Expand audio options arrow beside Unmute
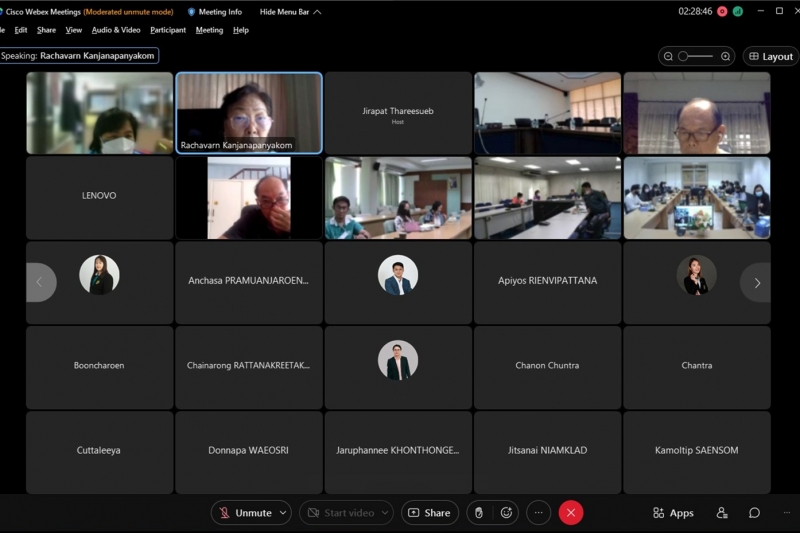The image size is (800, 533). click(x=283, y=513)
